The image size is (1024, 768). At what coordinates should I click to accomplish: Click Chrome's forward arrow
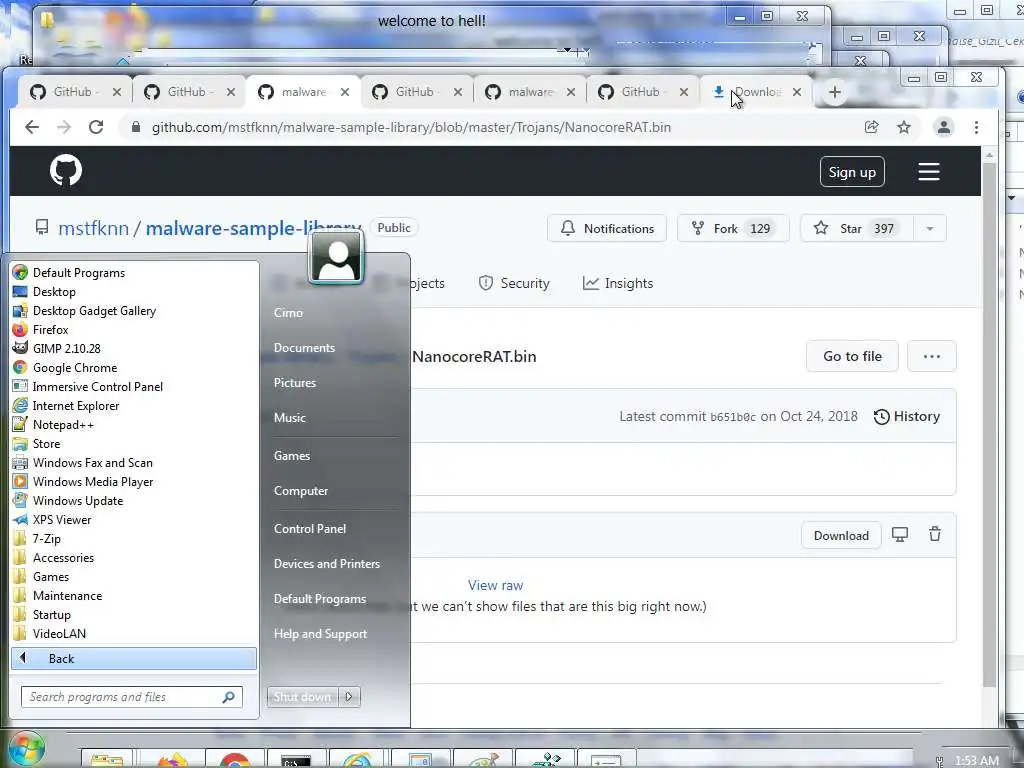64,127
